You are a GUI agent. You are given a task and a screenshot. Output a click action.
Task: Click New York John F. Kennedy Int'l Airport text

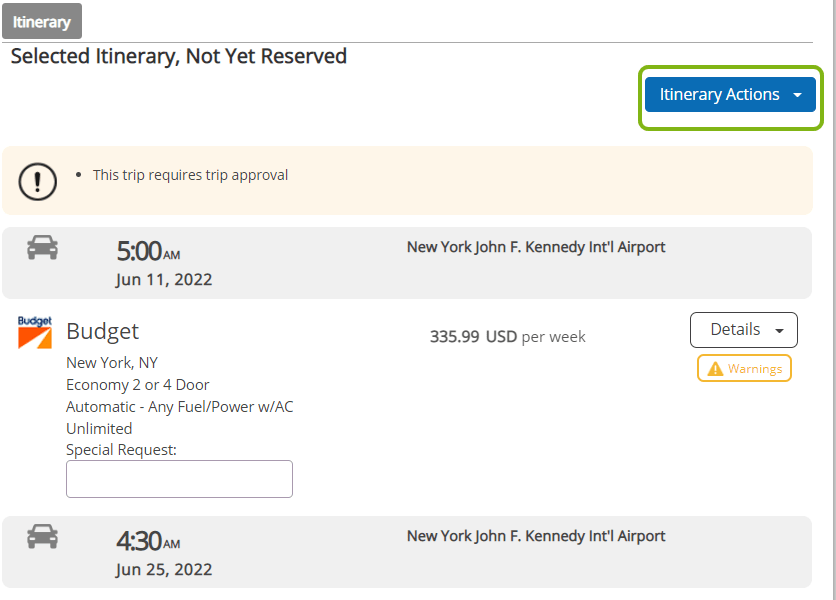point(536,246)
